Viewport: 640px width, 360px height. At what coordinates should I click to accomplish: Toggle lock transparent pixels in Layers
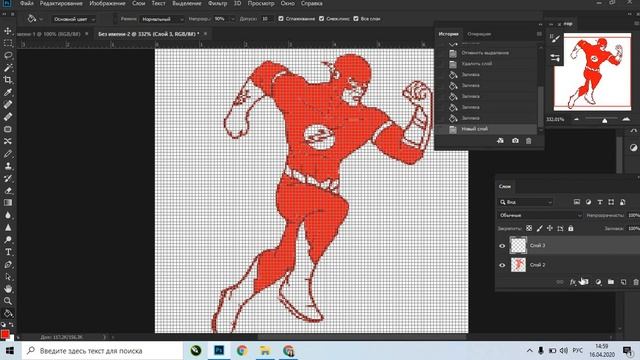point(529,229)
